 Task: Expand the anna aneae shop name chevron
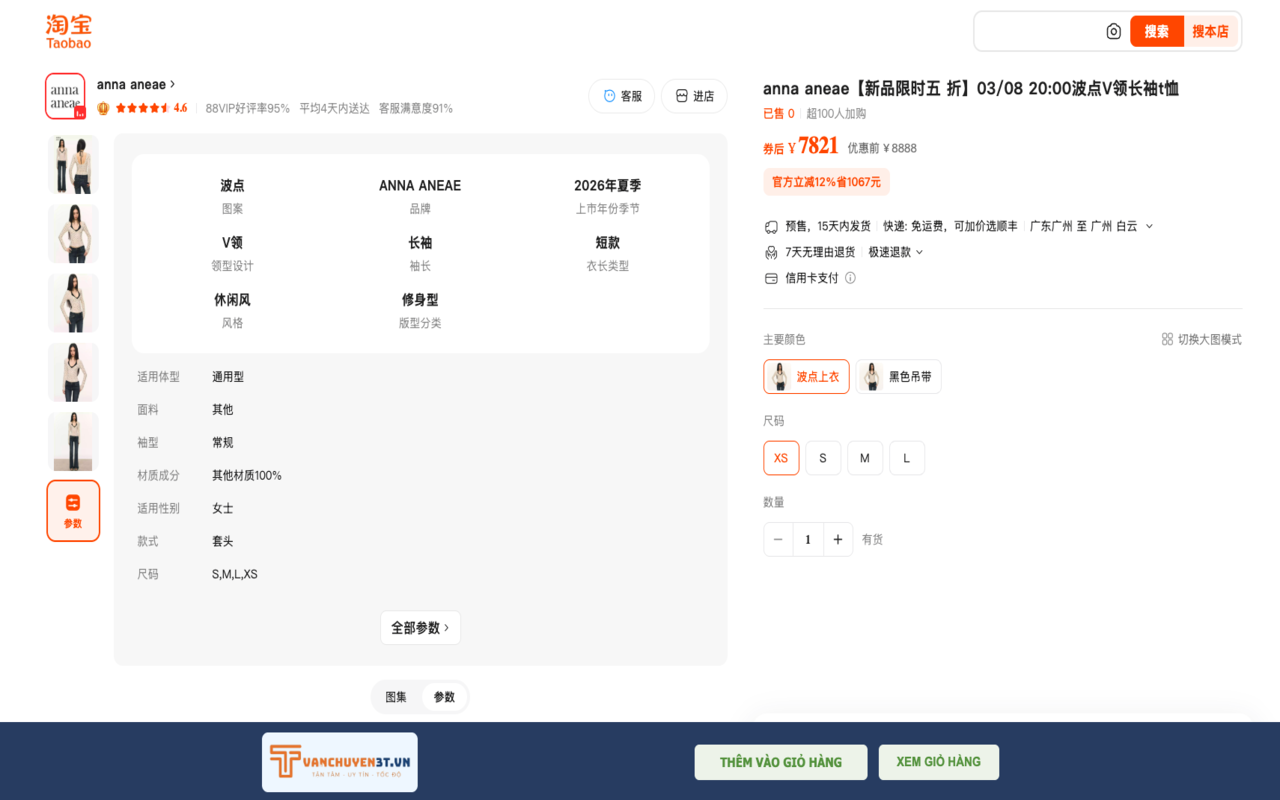coord(173,84)
